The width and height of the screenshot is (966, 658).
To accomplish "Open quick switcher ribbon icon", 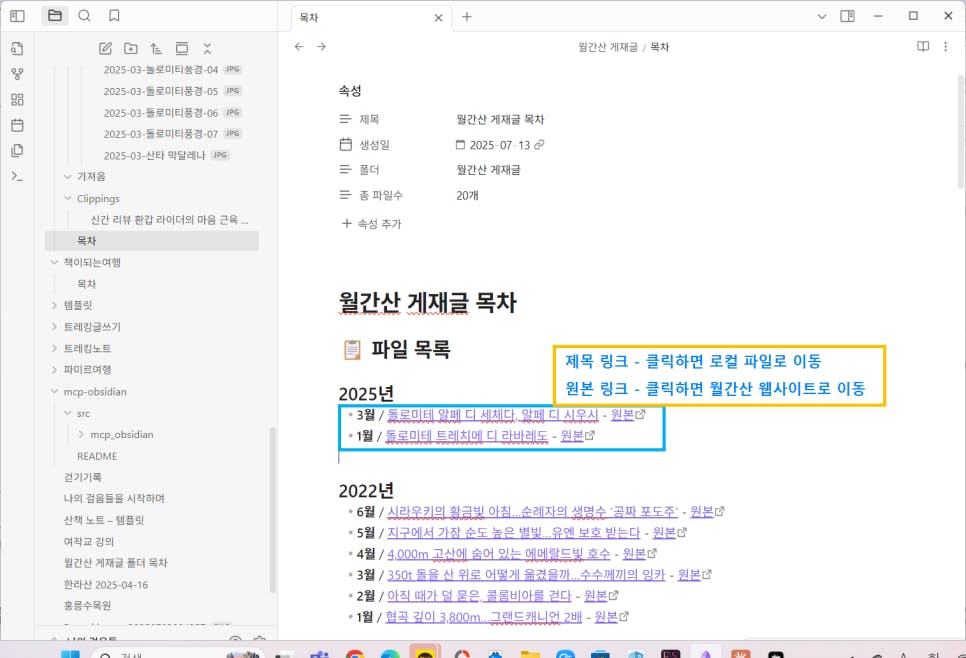I will click(17, 49).
